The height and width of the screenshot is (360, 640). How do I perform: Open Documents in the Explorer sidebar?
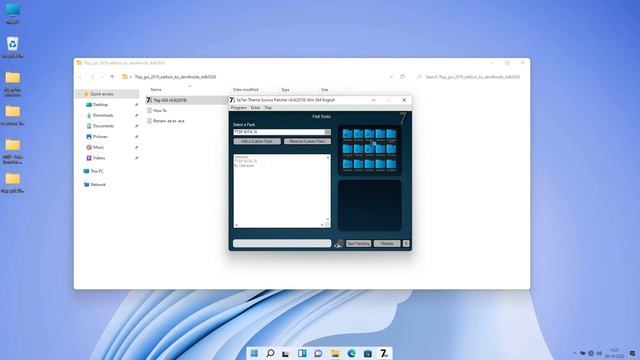click(103, 126)
